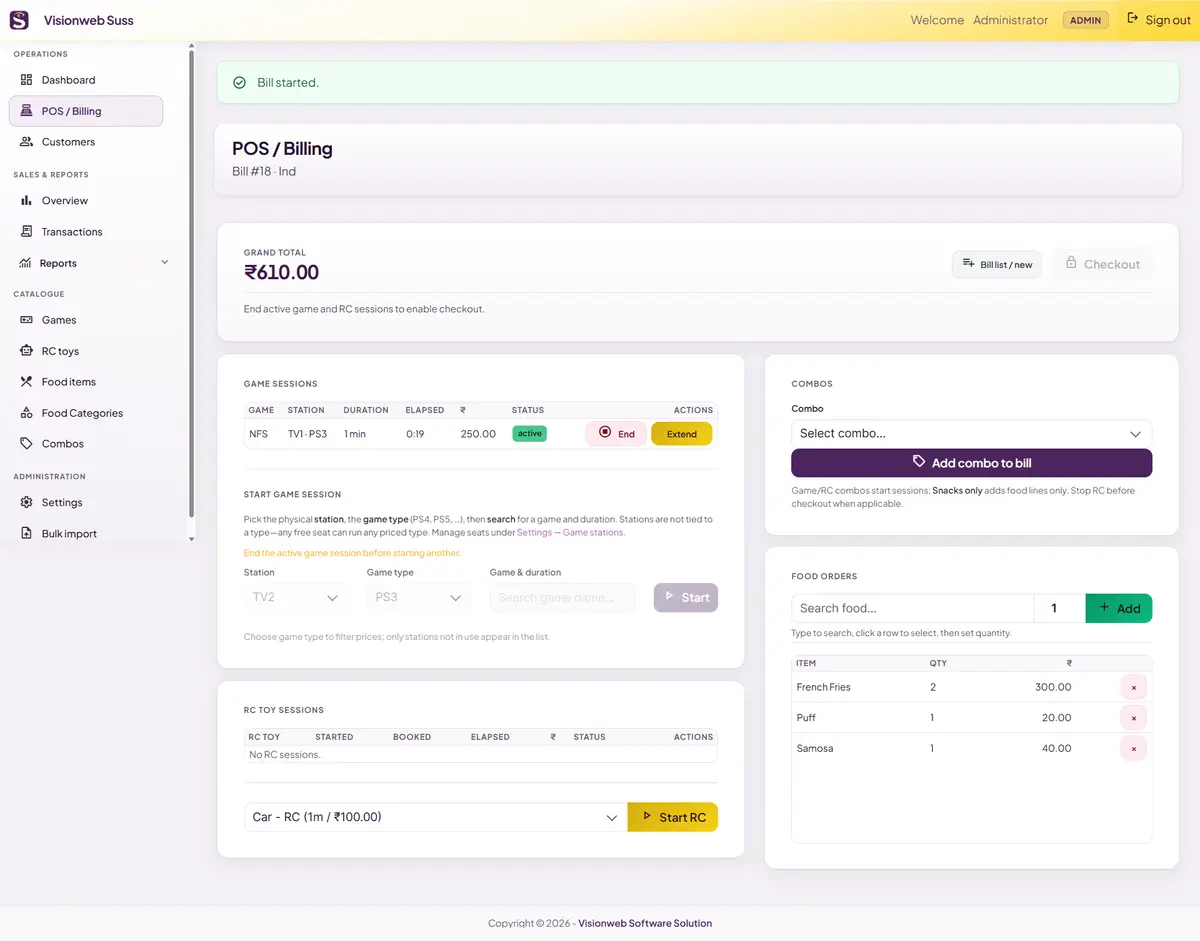Click the Visionweb Suss logo icon
This screenshot has height=941, width=1200.
[19, 20]
